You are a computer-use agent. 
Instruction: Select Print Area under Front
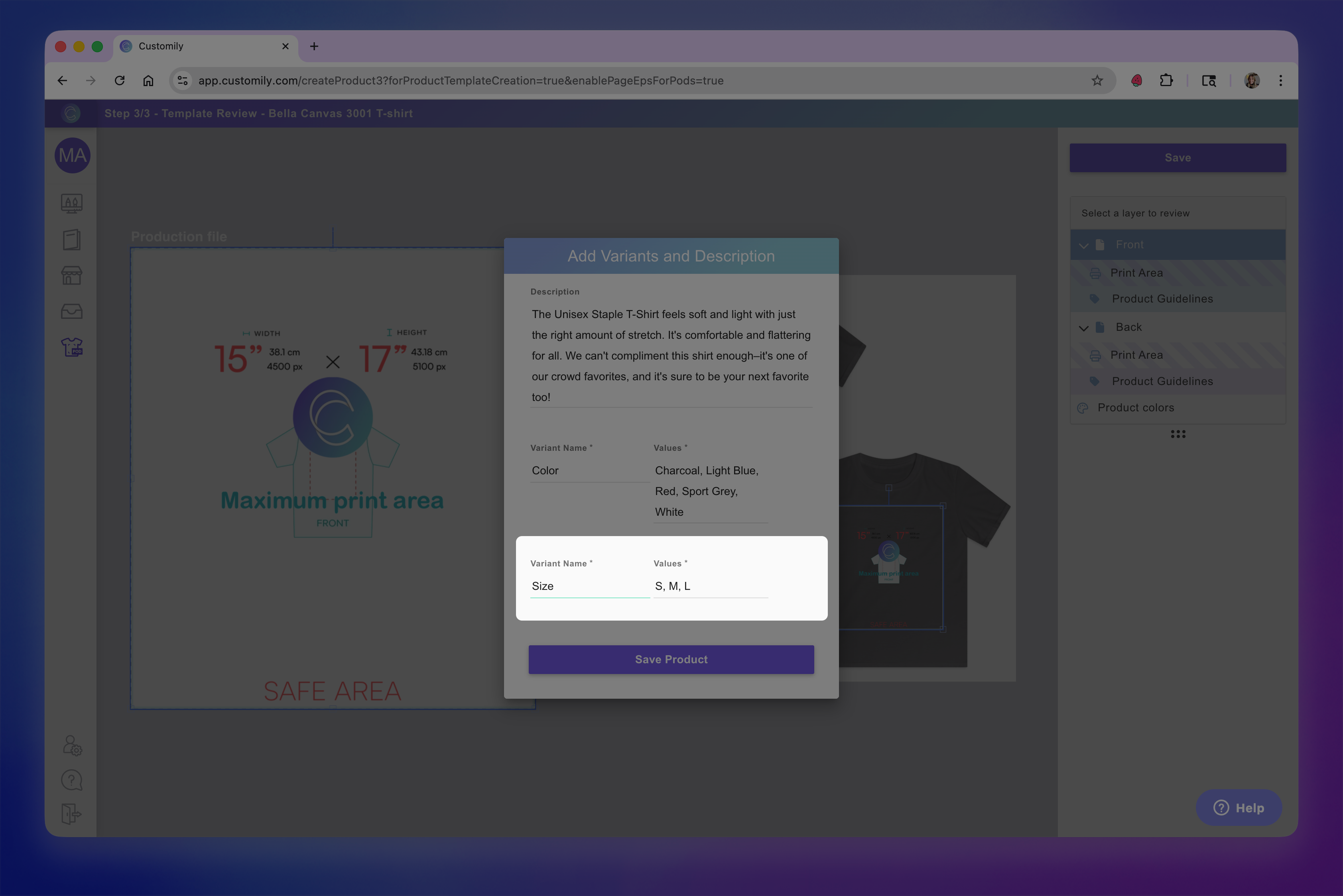coord(1136,273)
